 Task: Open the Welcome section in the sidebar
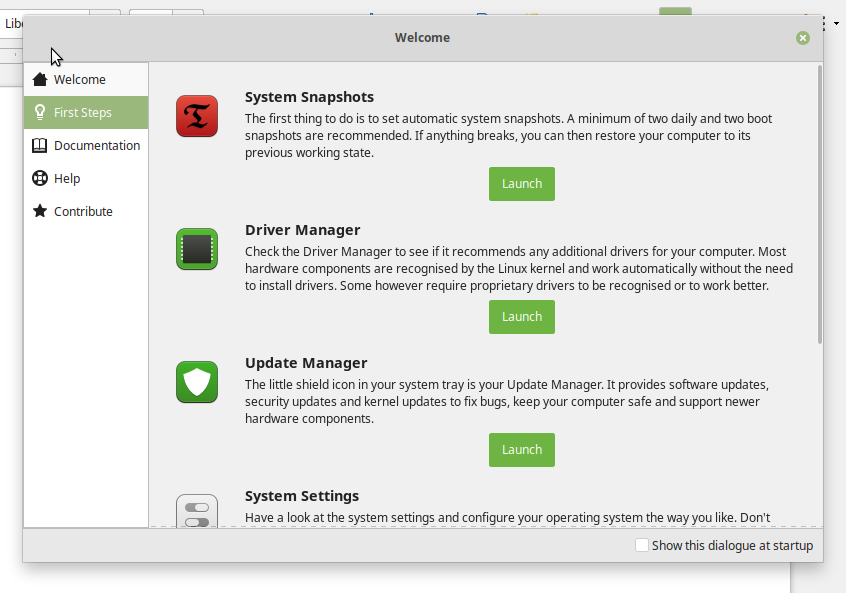tap(86, 79)
